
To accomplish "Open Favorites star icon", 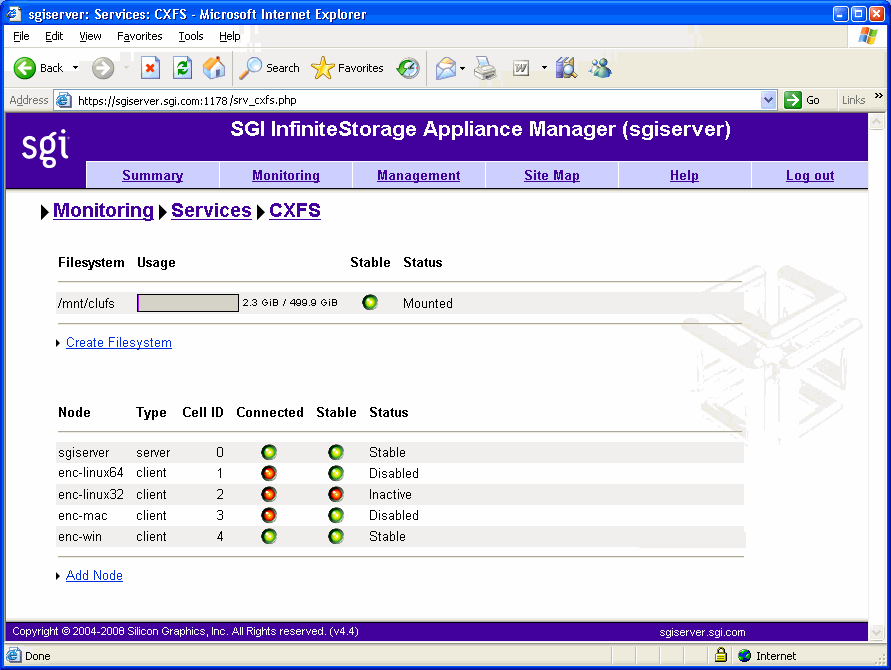I will (323, 68).
